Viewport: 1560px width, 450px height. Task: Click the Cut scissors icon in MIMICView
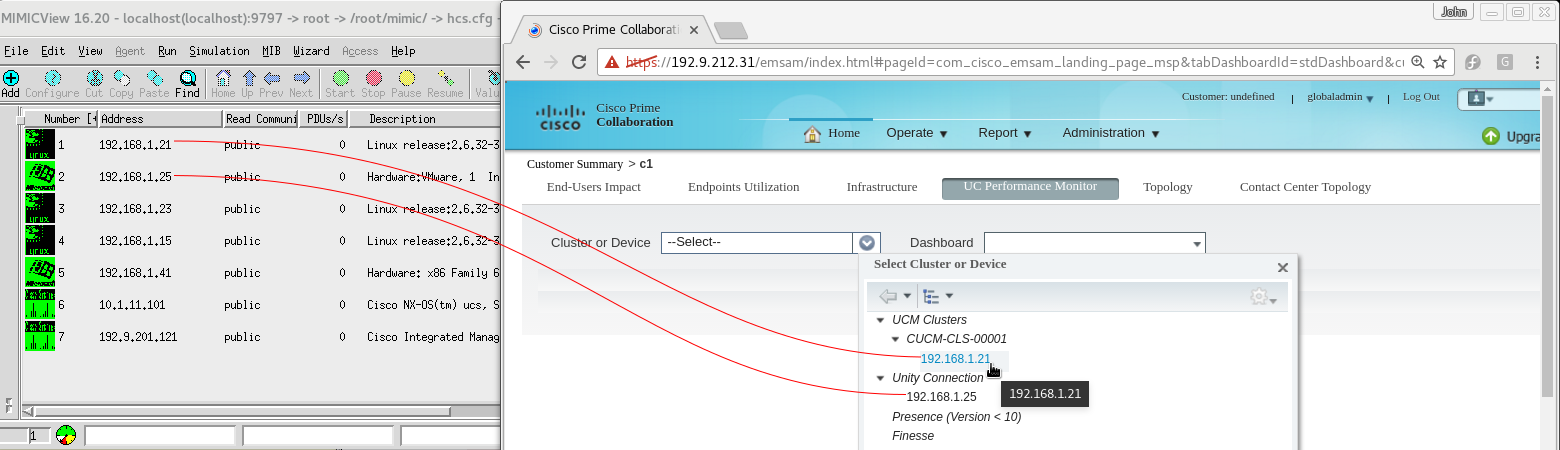click(x=95, y=78)
